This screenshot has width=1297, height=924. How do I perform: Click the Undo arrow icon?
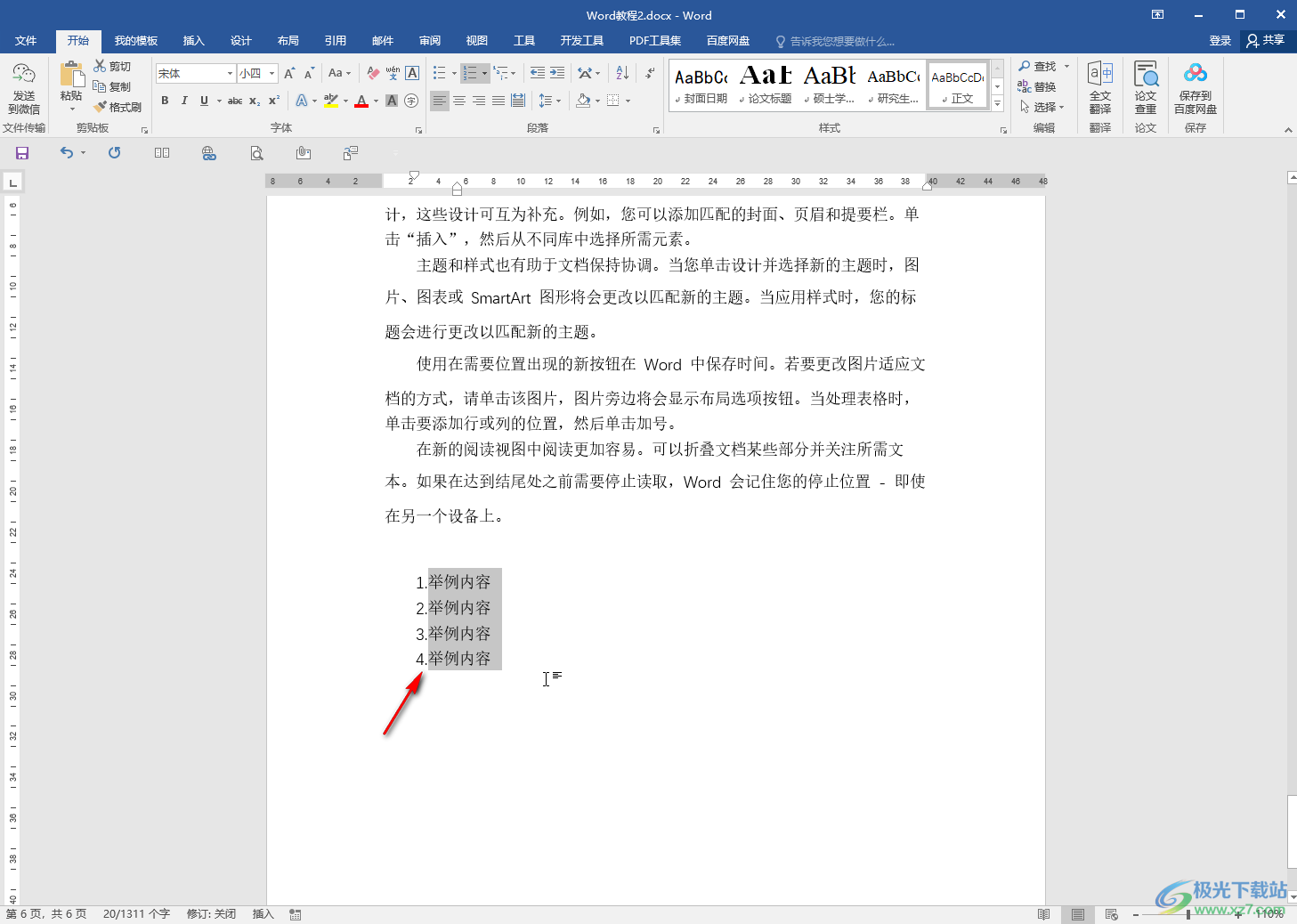point(67,153)
